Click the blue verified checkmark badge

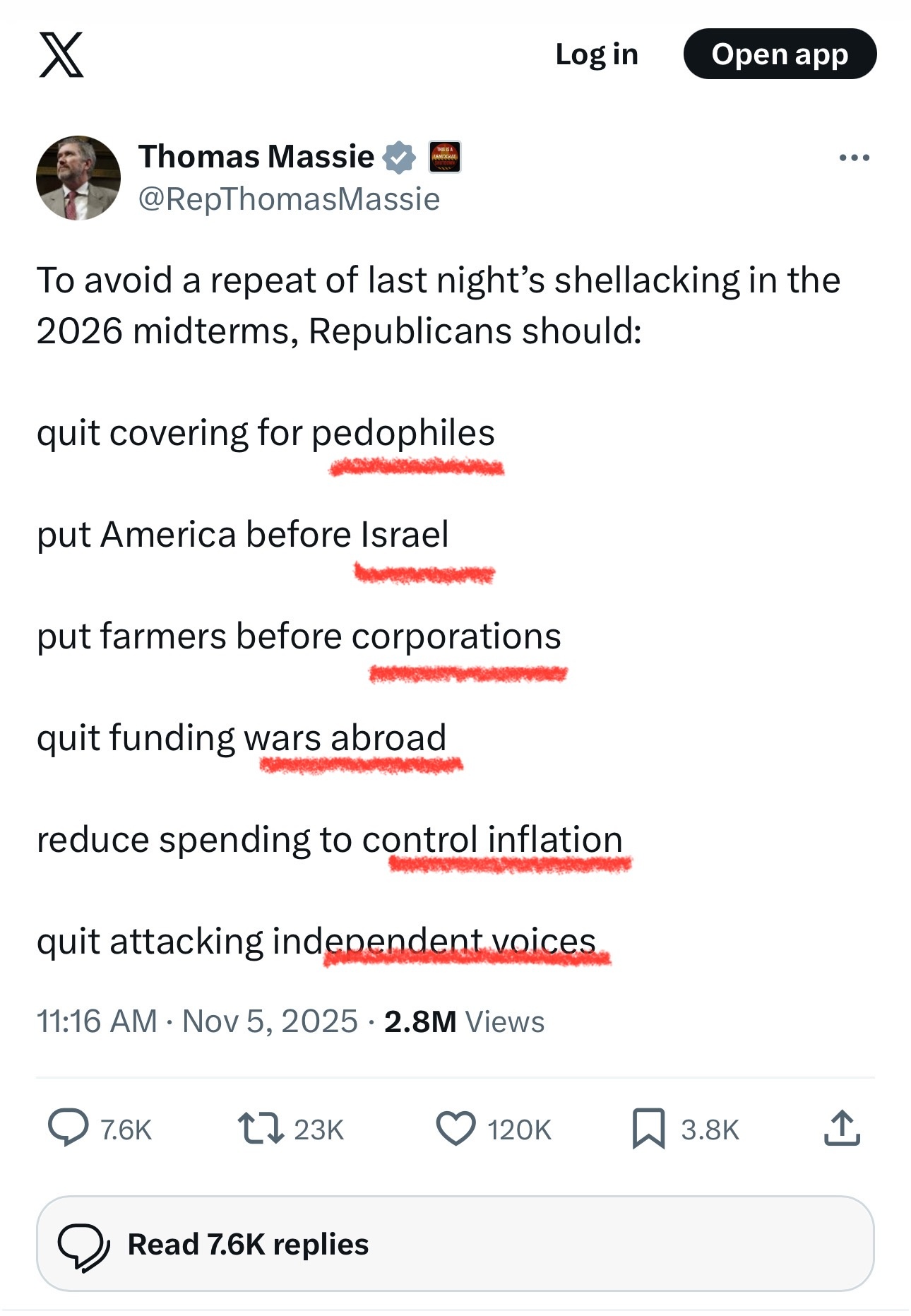point(399,157)
